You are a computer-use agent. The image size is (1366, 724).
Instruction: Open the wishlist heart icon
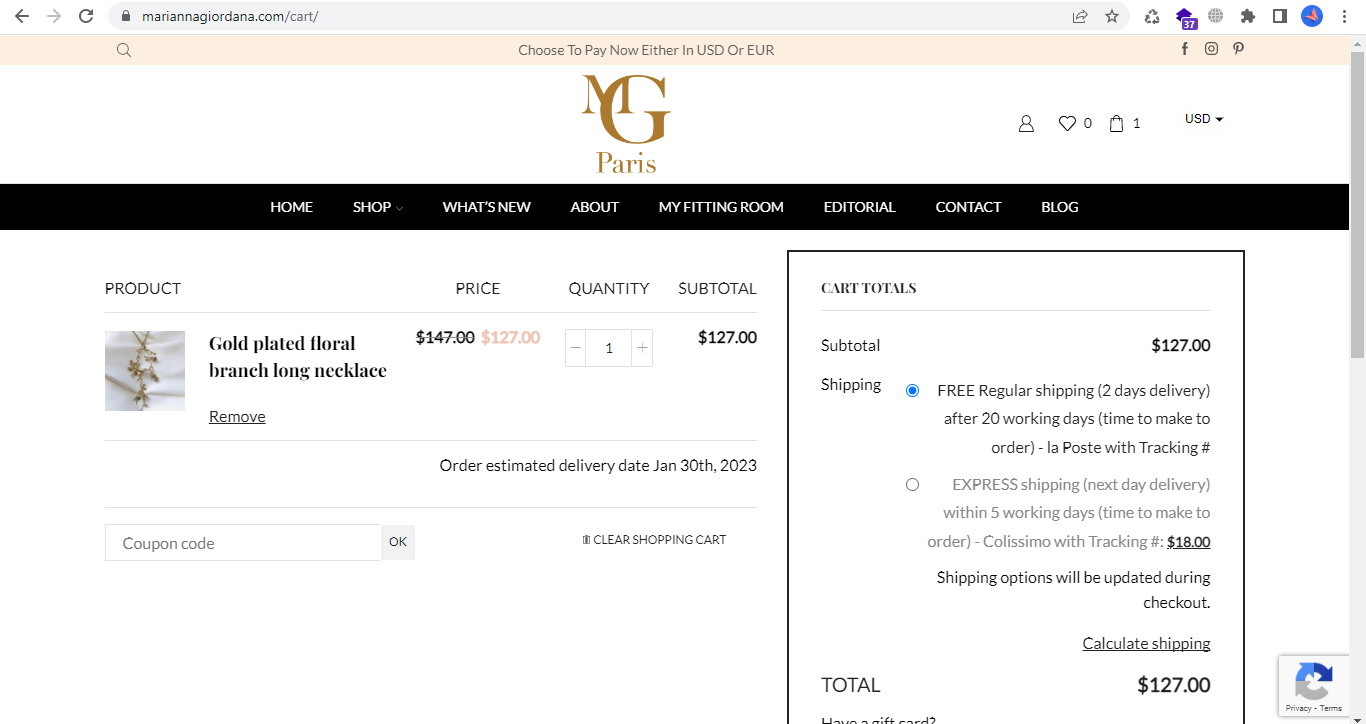(x=1067, y=124)
